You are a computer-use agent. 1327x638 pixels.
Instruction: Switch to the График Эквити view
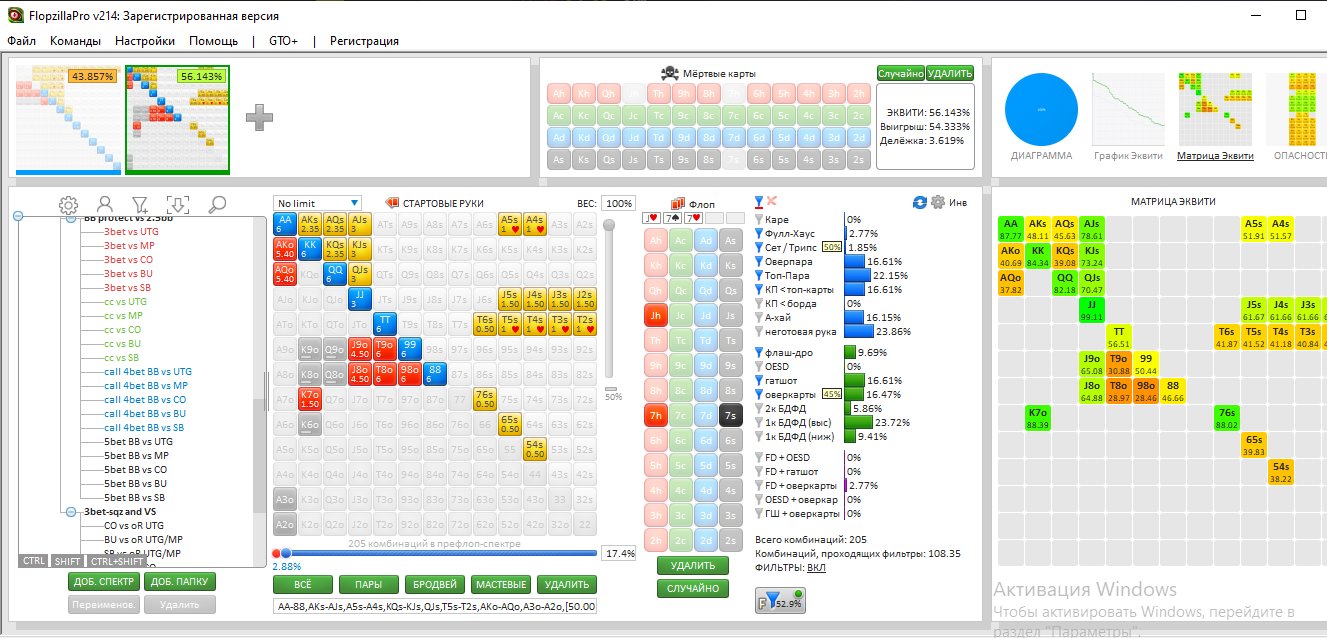[1126, 117]
